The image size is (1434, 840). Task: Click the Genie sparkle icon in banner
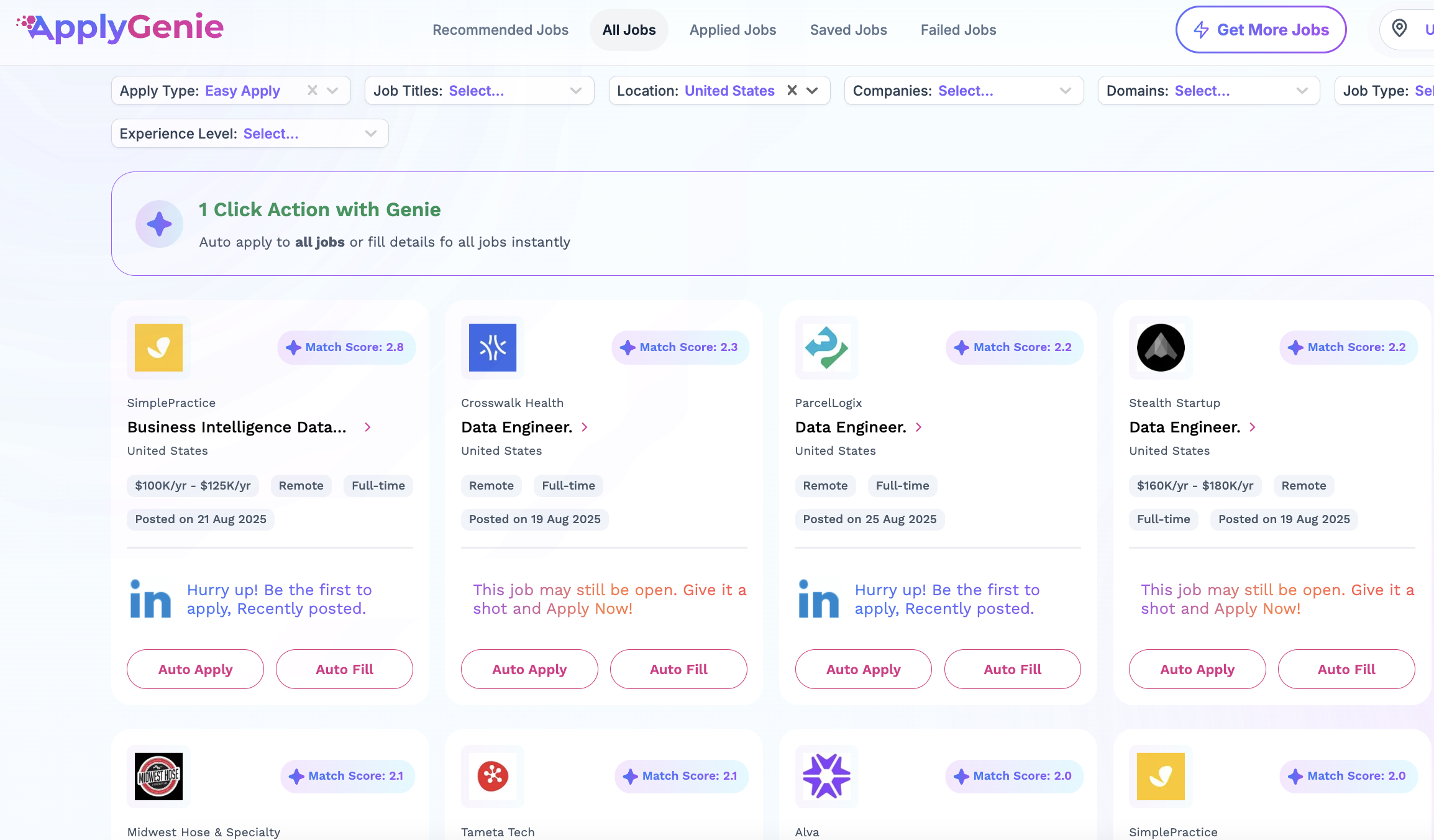coord(159,224)
